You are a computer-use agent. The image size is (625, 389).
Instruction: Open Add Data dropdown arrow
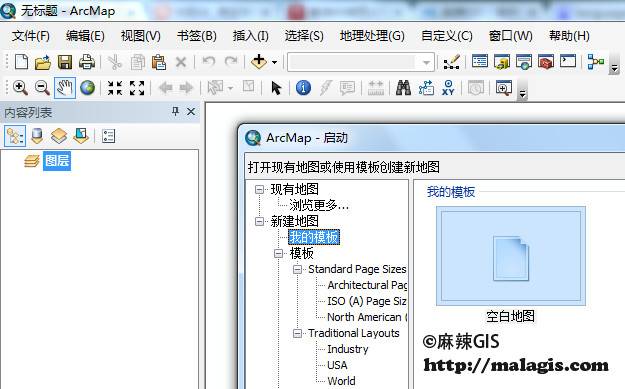point(274,63)
